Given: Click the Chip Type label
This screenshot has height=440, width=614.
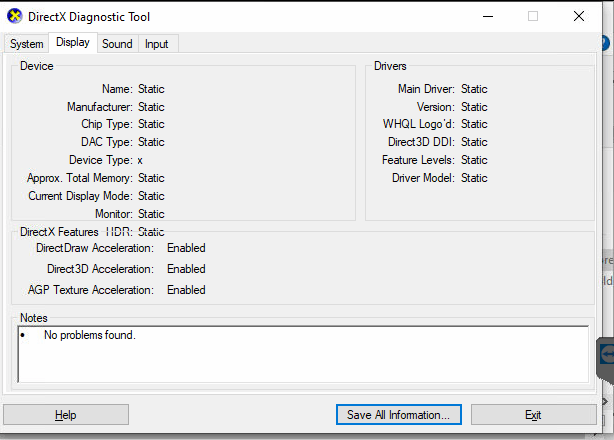Looking at the screenshot, I should [x=107, y=124].
